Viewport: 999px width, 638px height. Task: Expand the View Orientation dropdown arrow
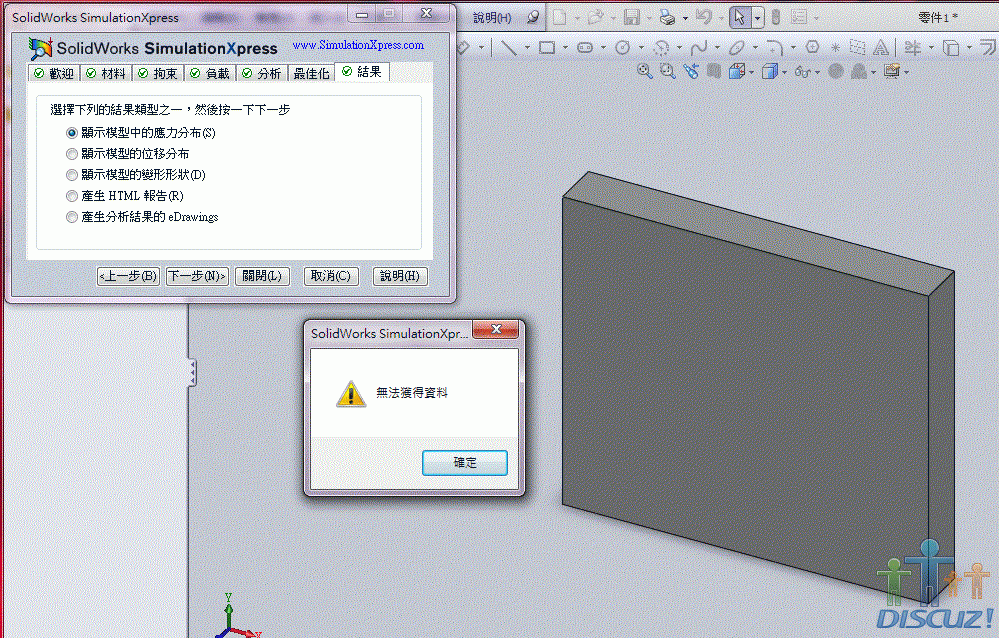point(752,73)
